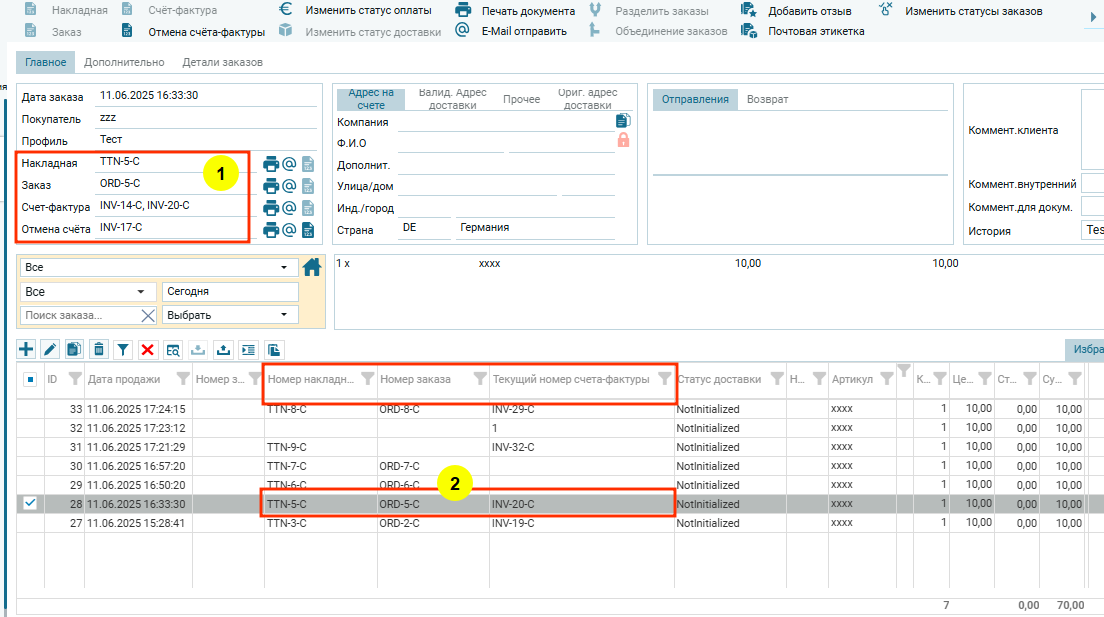Screen dimensions: 1104x617
Task: Toggle the select-all checkbox in grid header
Action: tap(30, 380)
